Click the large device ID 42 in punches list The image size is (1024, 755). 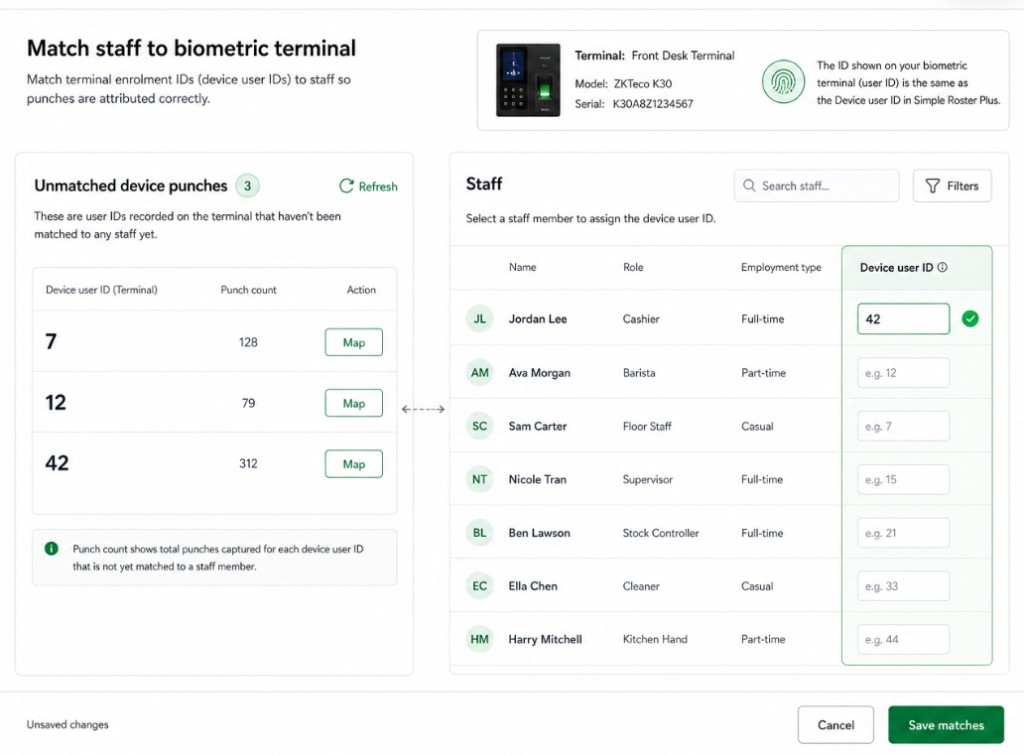click(x=57, y=463)
